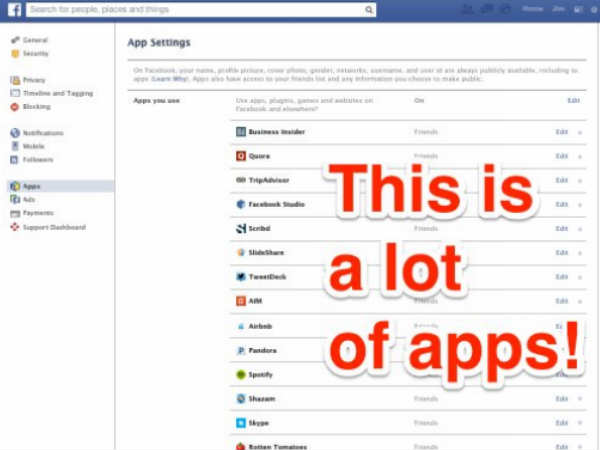Click the Spotify app icon
This screenshot has height=450, width=600.
coord(241,374)
